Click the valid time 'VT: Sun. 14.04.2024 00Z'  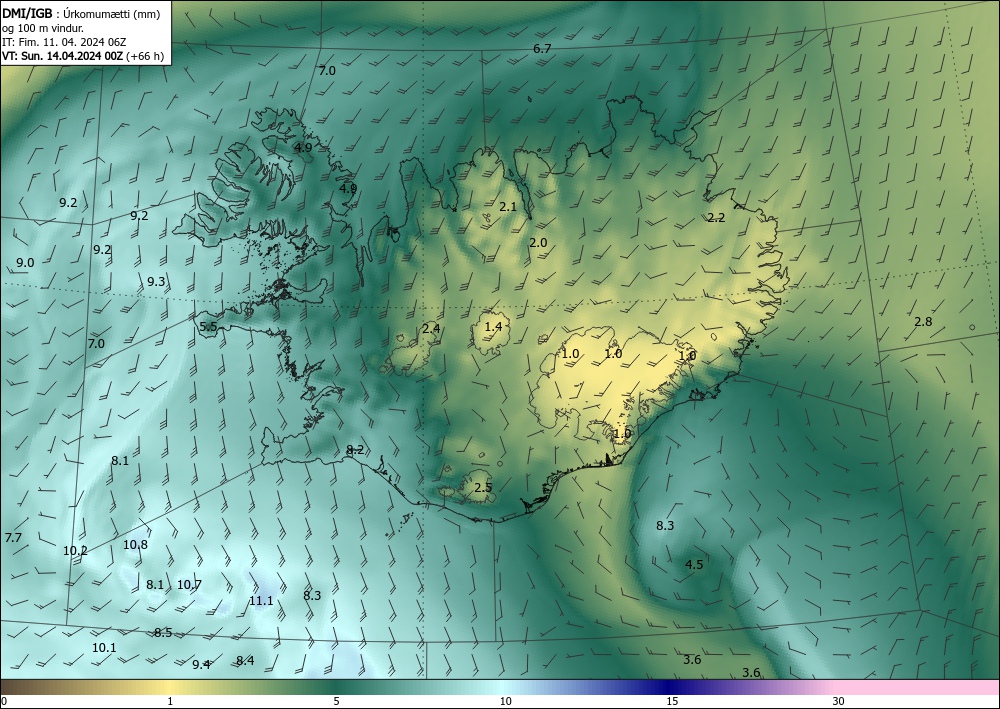click(63, 56)
